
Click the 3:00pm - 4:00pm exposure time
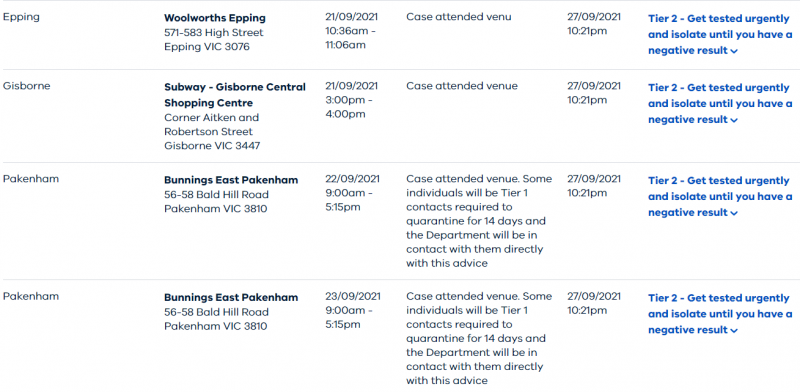pyautogui.click(x=349, y=107)
